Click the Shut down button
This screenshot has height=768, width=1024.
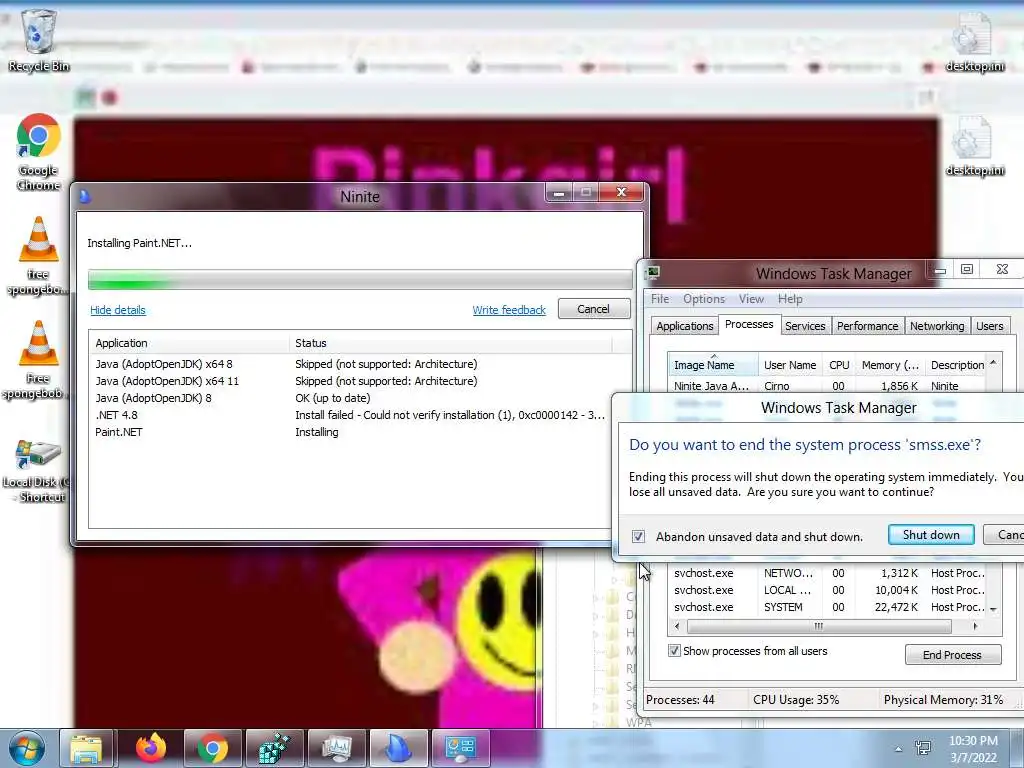coord(931,535)
